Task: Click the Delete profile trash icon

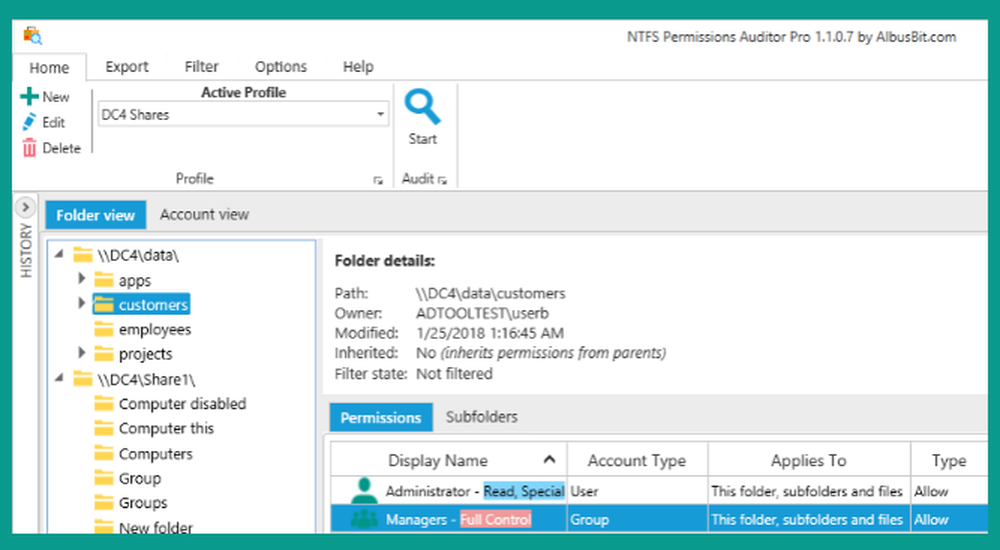Action: click(30, 148)
